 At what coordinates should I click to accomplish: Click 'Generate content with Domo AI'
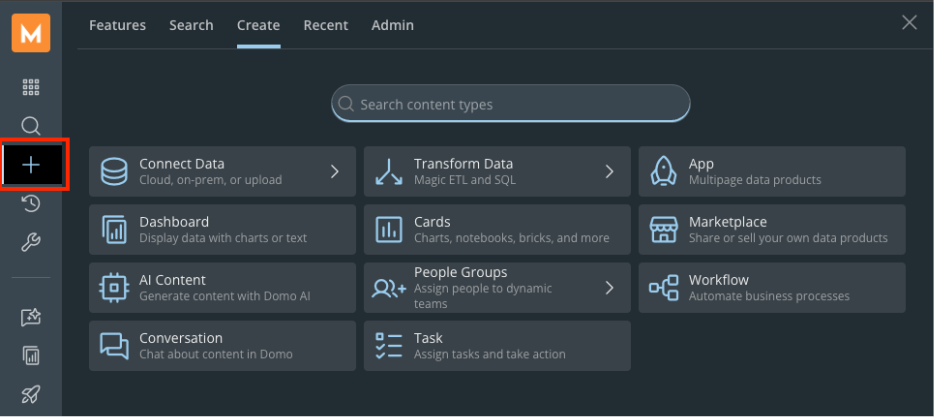(x=225, y=296)
